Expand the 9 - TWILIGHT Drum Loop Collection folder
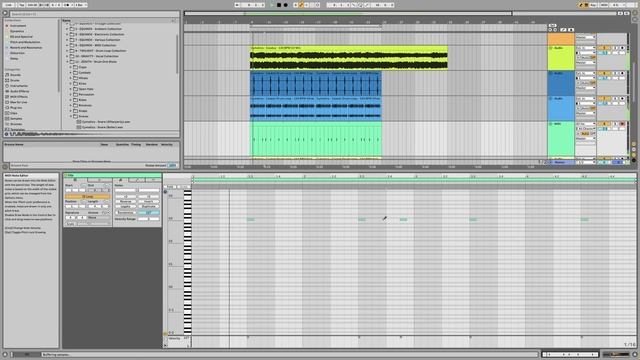 pyautogui.click(x=67, y=51)
